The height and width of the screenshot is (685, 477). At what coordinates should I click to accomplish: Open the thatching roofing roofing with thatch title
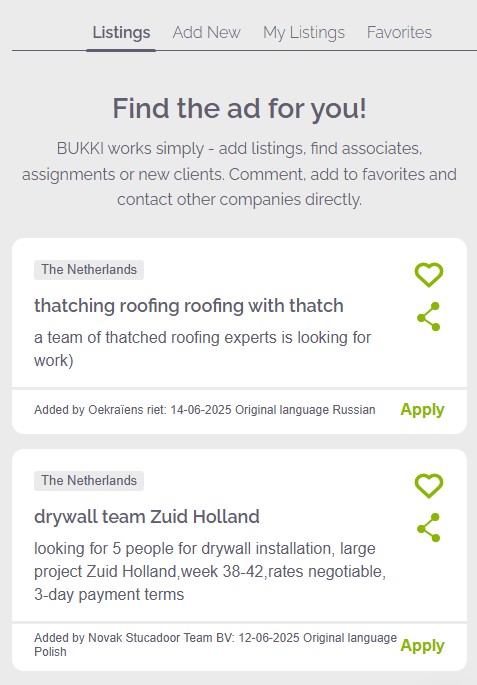[x=189, y=305]
